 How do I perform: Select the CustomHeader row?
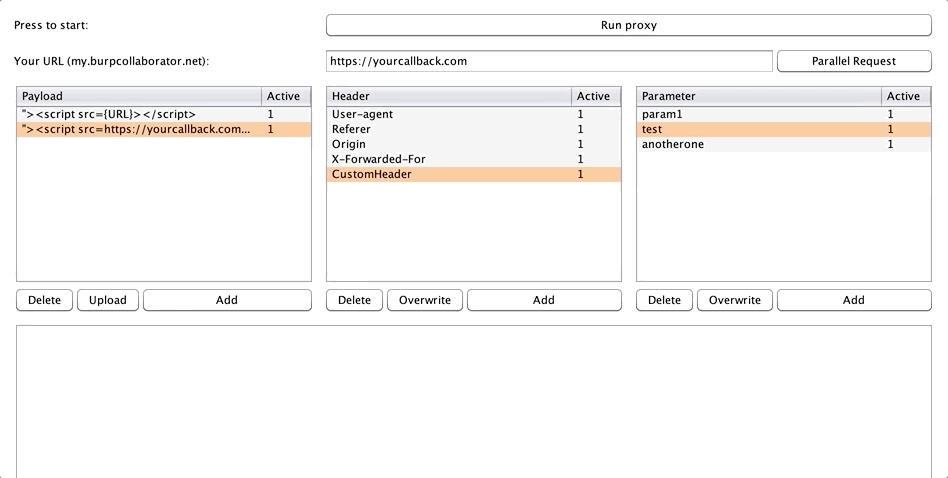pos(474,175)
